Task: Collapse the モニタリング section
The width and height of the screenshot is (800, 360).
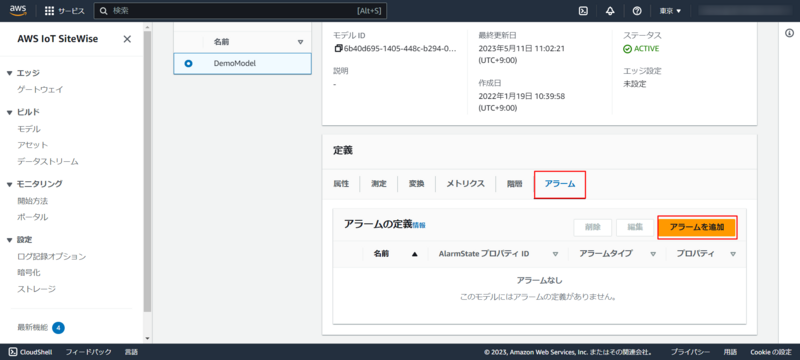Action: [x=9, y=184]
